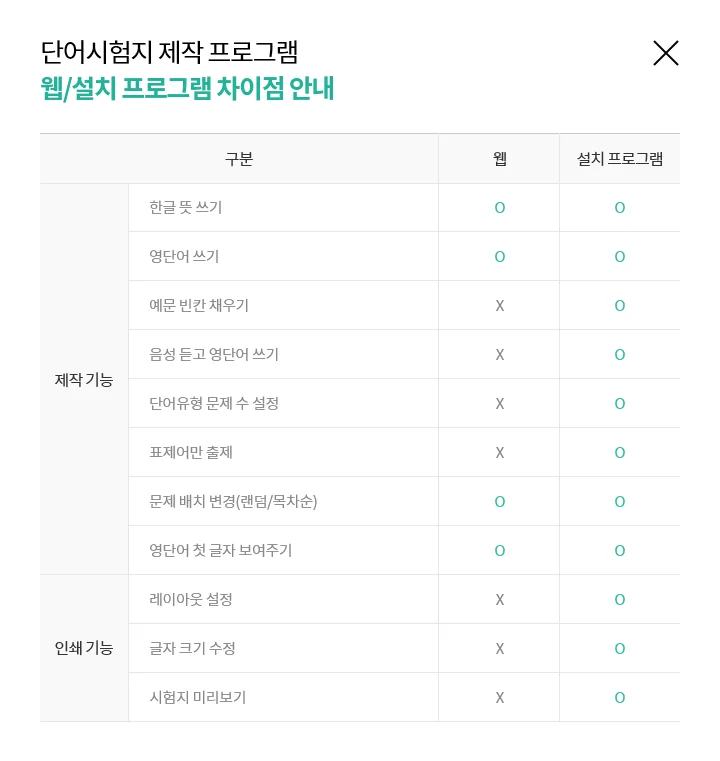Click the 설치 프로그램 O mark for 시험지 미리보기
720x761 pixels.
pos(620,698)
